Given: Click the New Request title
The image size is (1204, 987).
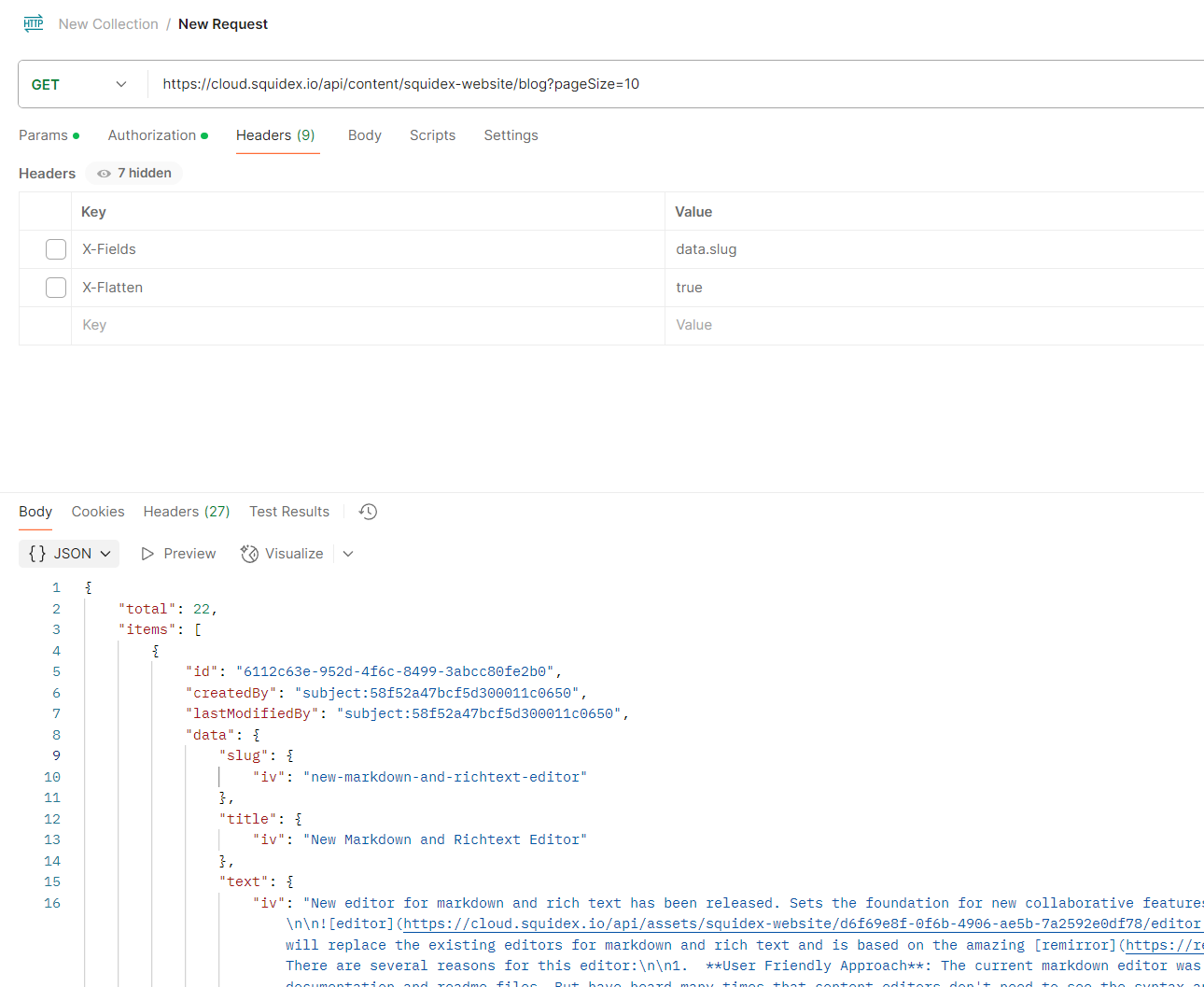Looking at the screenshot, I should (x=223, y=24).
